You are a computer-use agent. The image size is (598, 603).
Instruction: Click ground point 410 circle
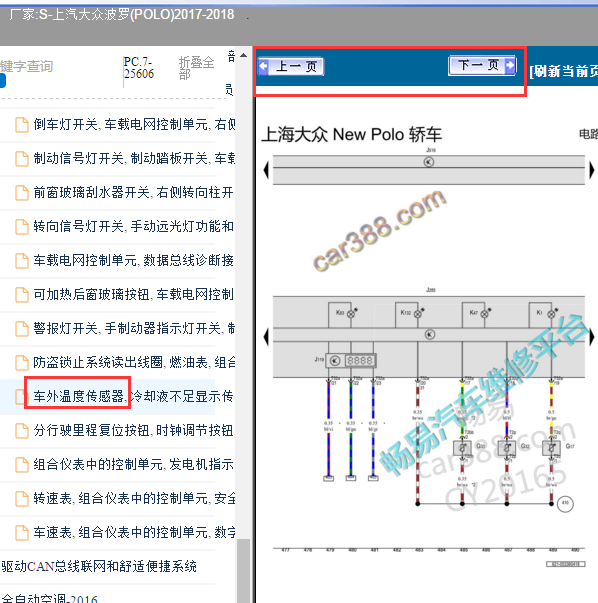click(x=565, y=503)
